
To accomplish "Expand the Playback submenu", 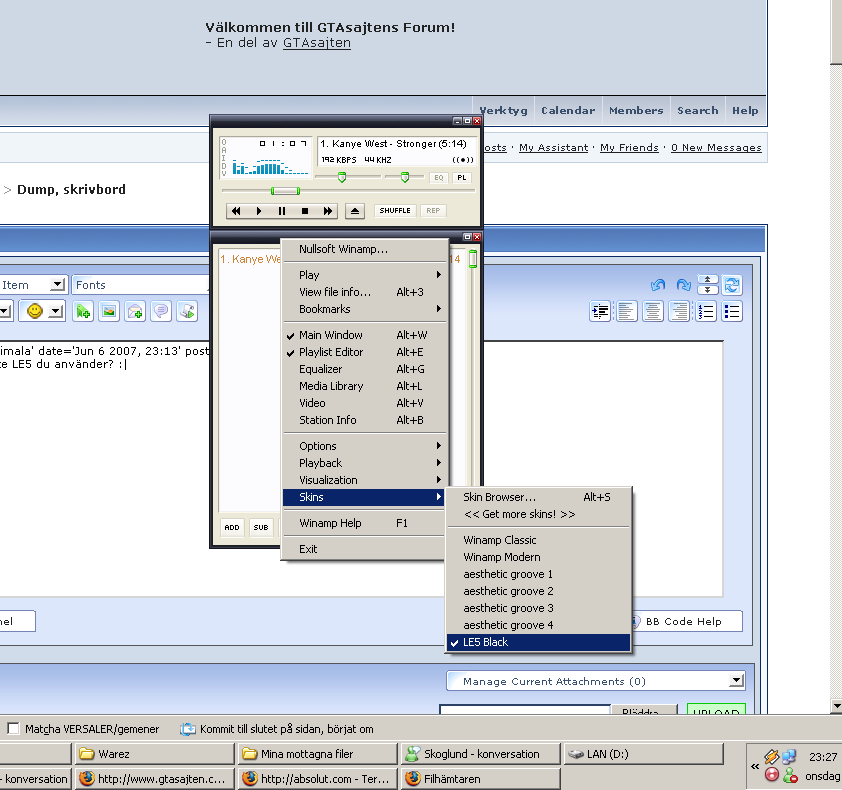I will coord(364,463).
